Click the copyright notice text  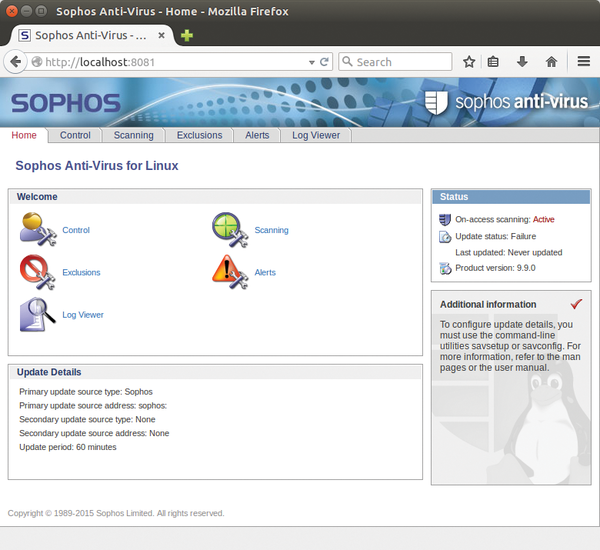116,513
